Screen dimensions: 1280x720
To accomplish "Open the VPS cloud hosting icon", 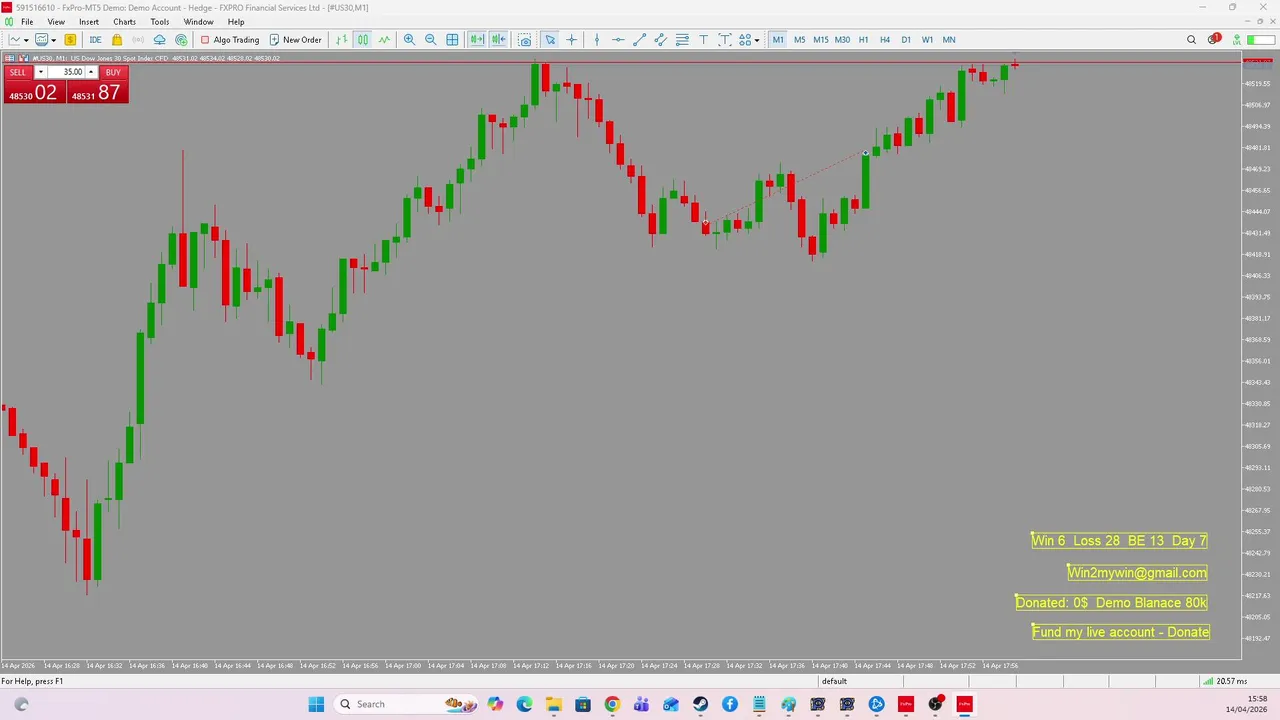I will 159,40.
